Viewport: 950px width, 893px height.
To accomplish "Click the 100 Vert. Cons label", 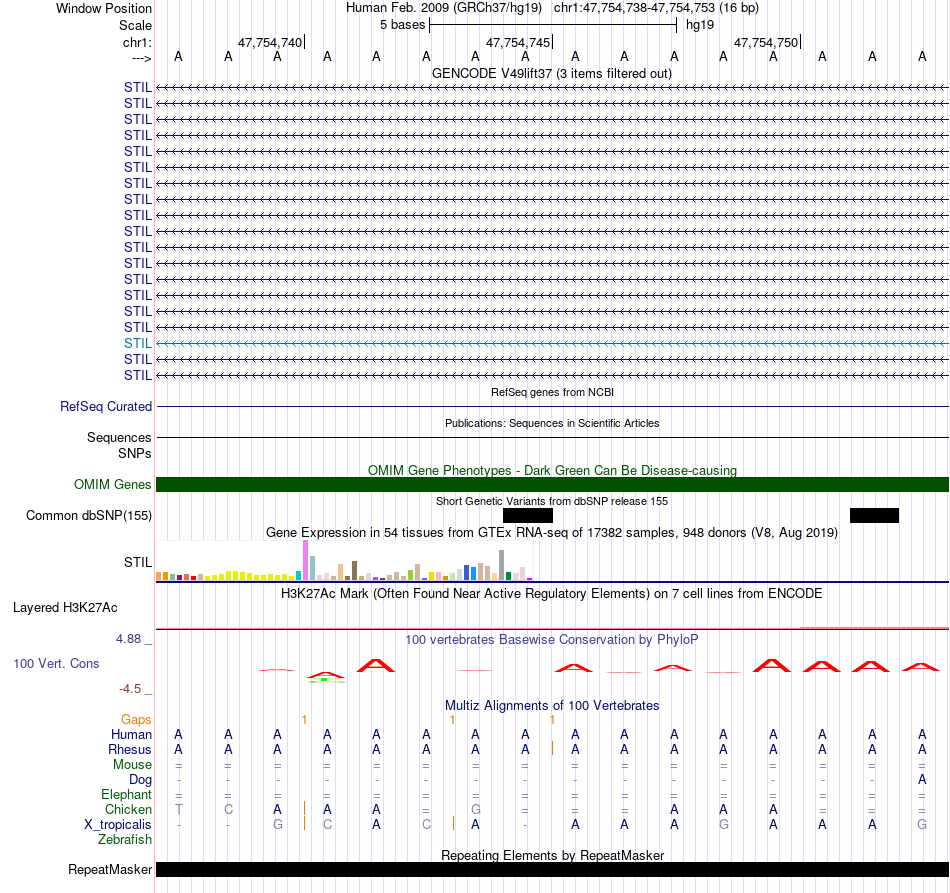I will (x=56, y=663).
